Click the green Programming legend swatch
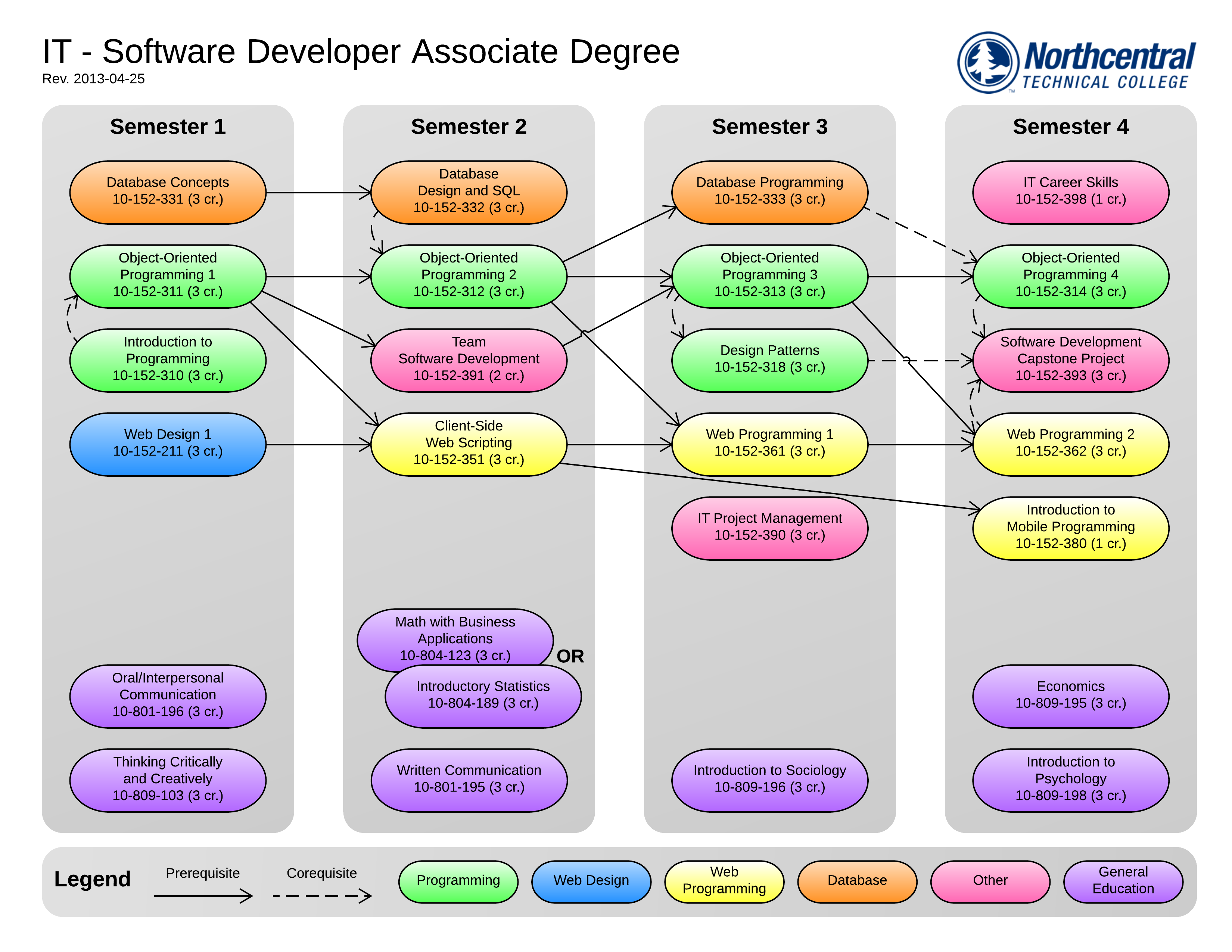Image resolution: width=1232 pixels, height=952 pixels. (458, 881)
